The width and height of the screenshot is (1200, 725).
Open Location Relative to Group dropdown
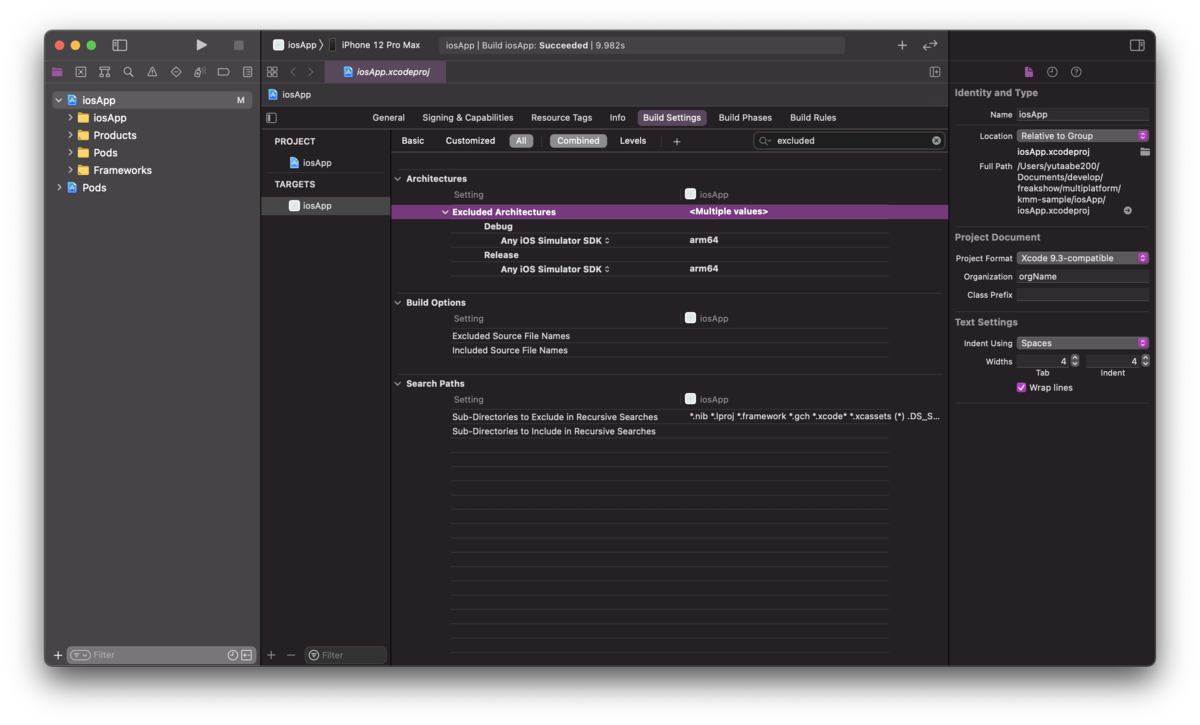tap(1083, 135)
